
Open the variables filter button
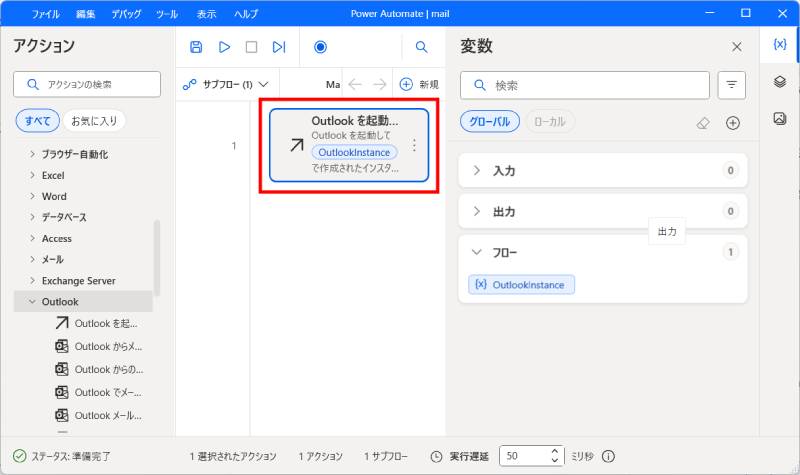[x=732, y=85]
